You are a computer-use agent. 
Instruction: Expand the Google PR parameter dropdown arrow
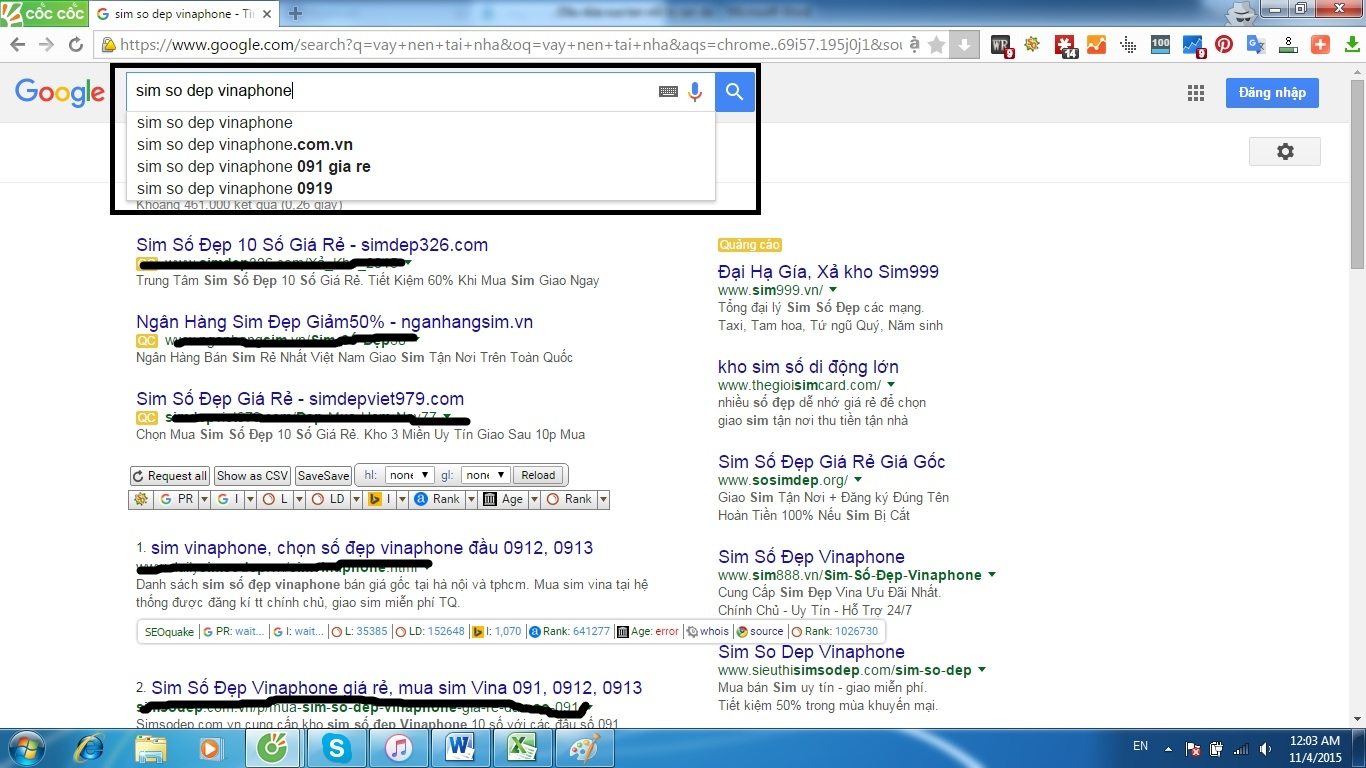pyautogui.click(x=204, y=499)
